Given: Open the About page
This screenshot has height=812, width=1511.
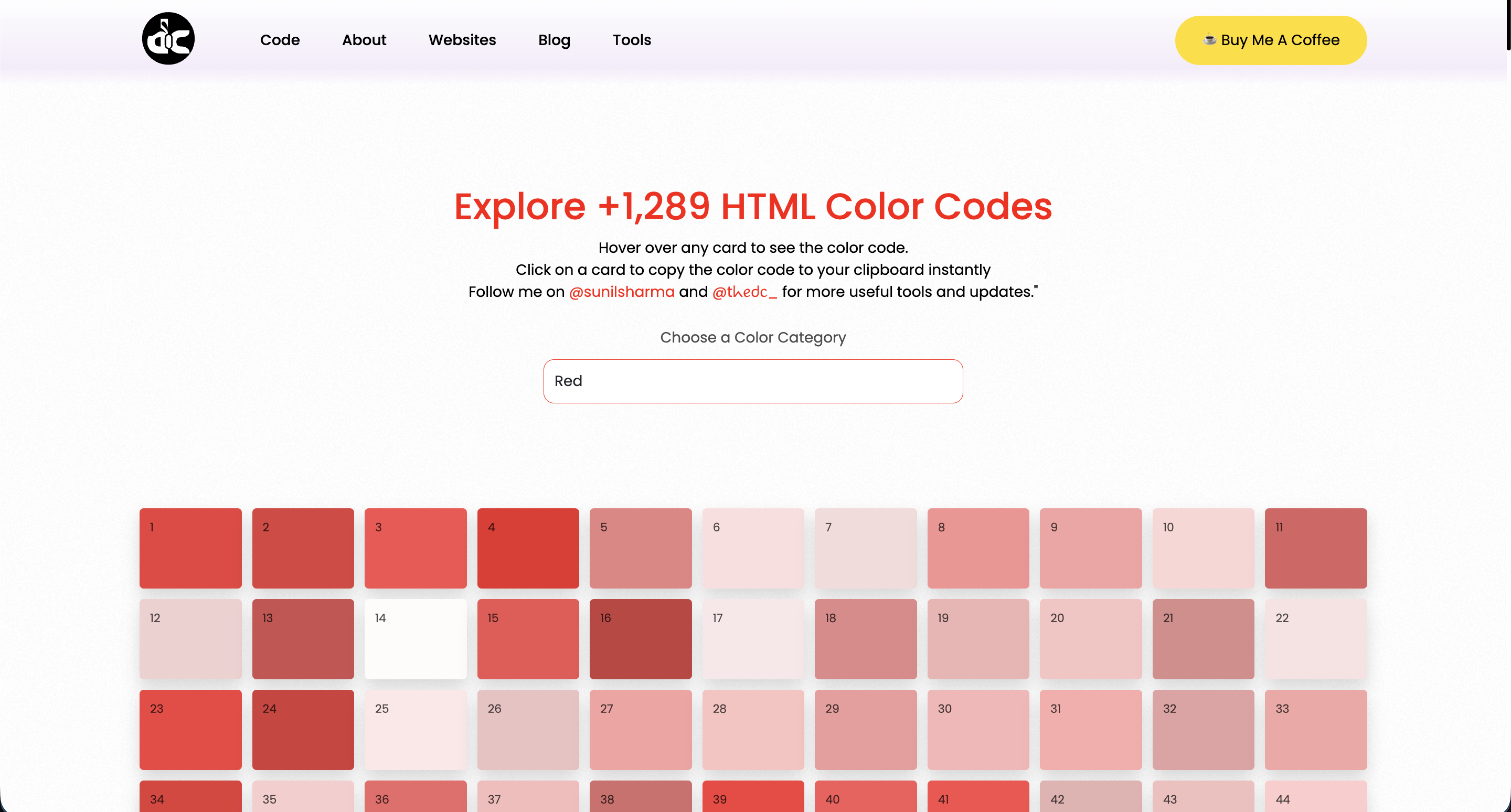Looking at the screenshot, I should pos(364,40).
